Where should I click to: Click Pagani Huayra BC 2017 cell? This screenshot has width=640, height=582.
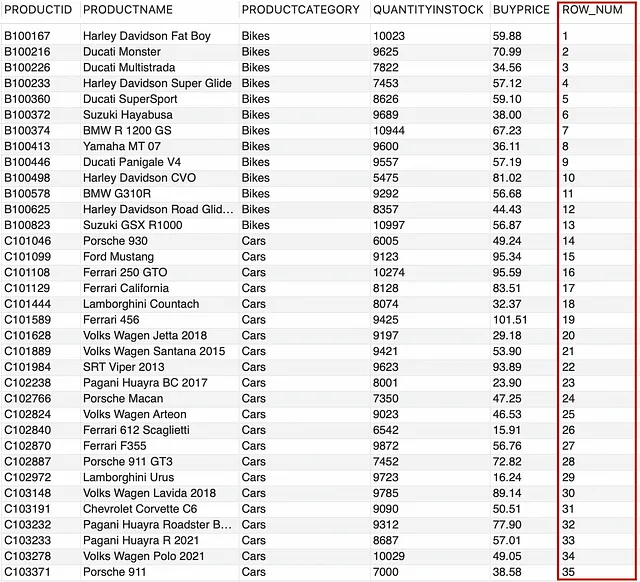click(145, 383)
